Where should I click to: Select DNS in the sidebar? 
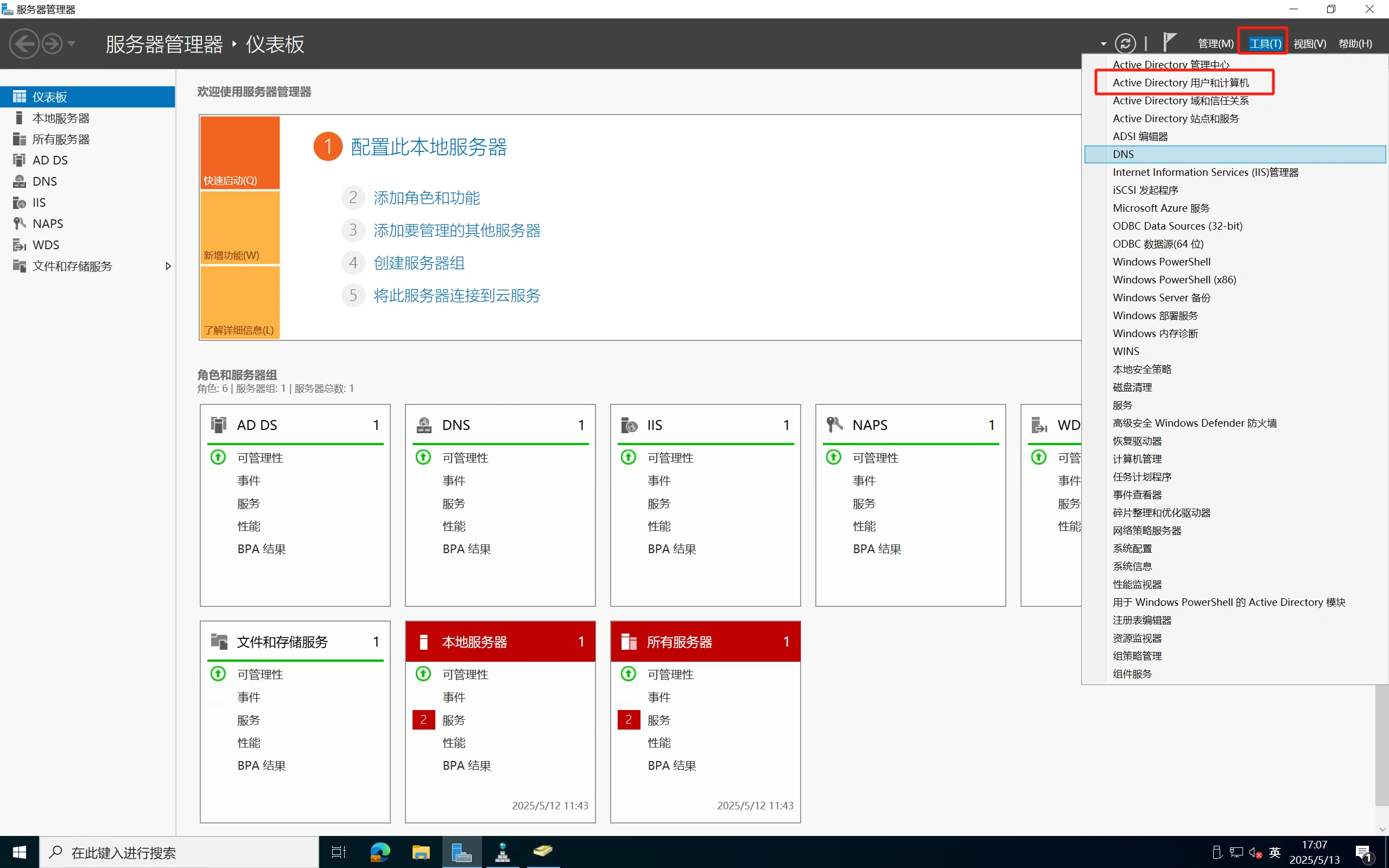click(x=87, y=181)
